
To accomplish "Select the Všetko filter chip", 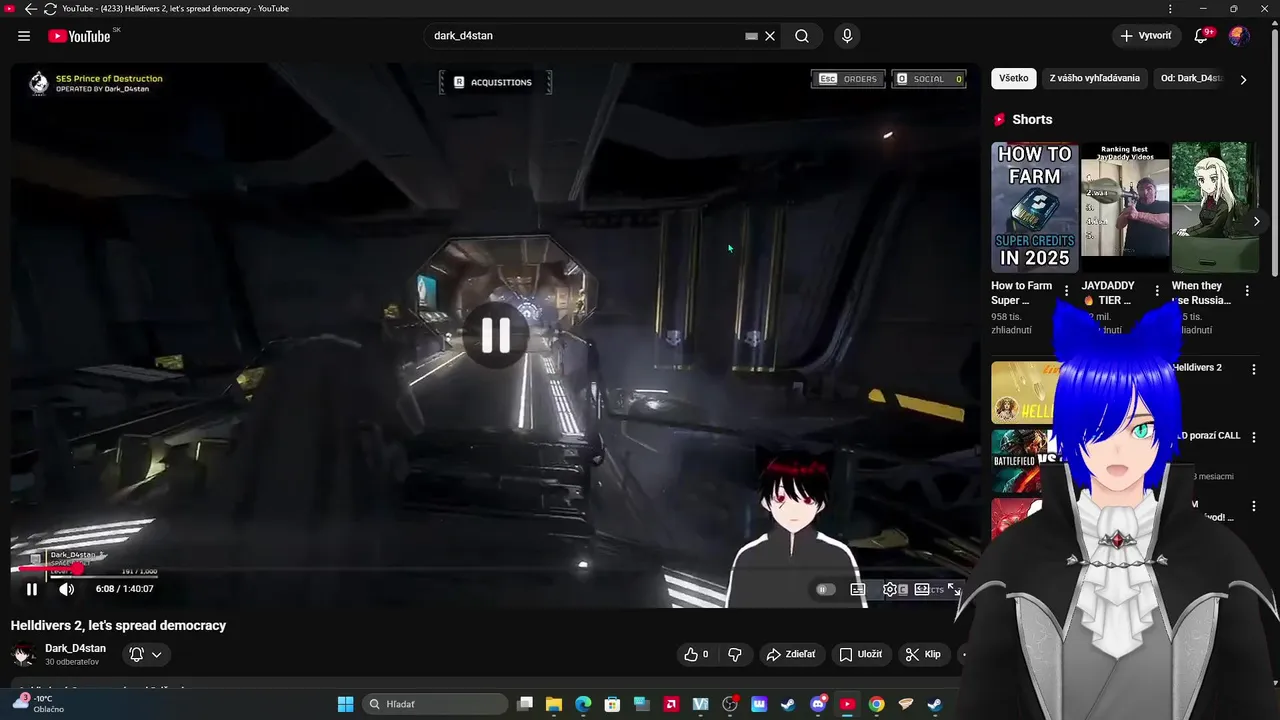I will (1013, 78).
